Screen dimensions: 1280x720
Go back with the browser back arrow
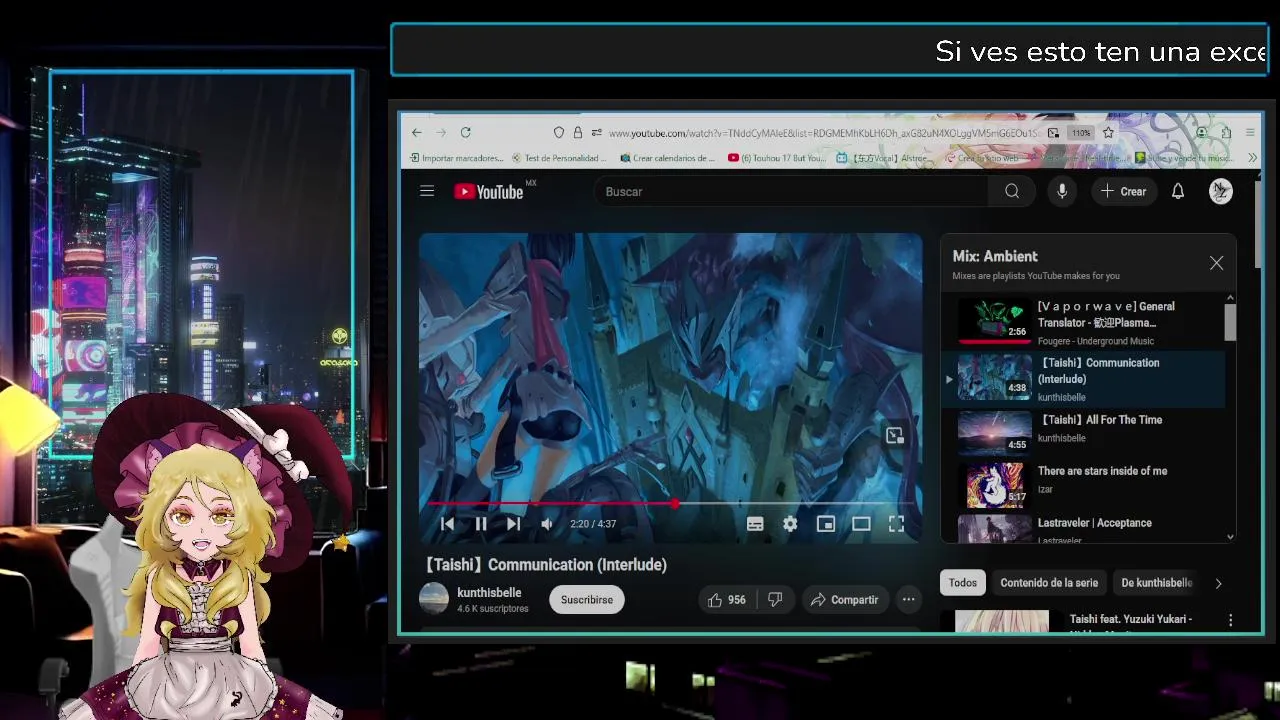point(417,132)
